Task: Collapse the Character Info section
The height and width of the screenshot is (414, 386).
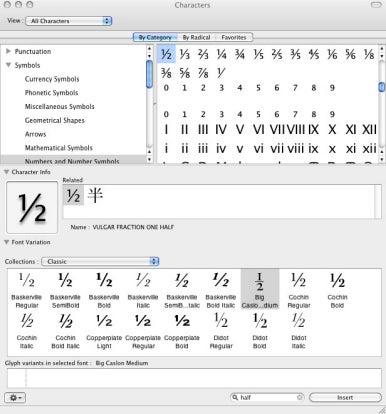Action: coord(6,172)
